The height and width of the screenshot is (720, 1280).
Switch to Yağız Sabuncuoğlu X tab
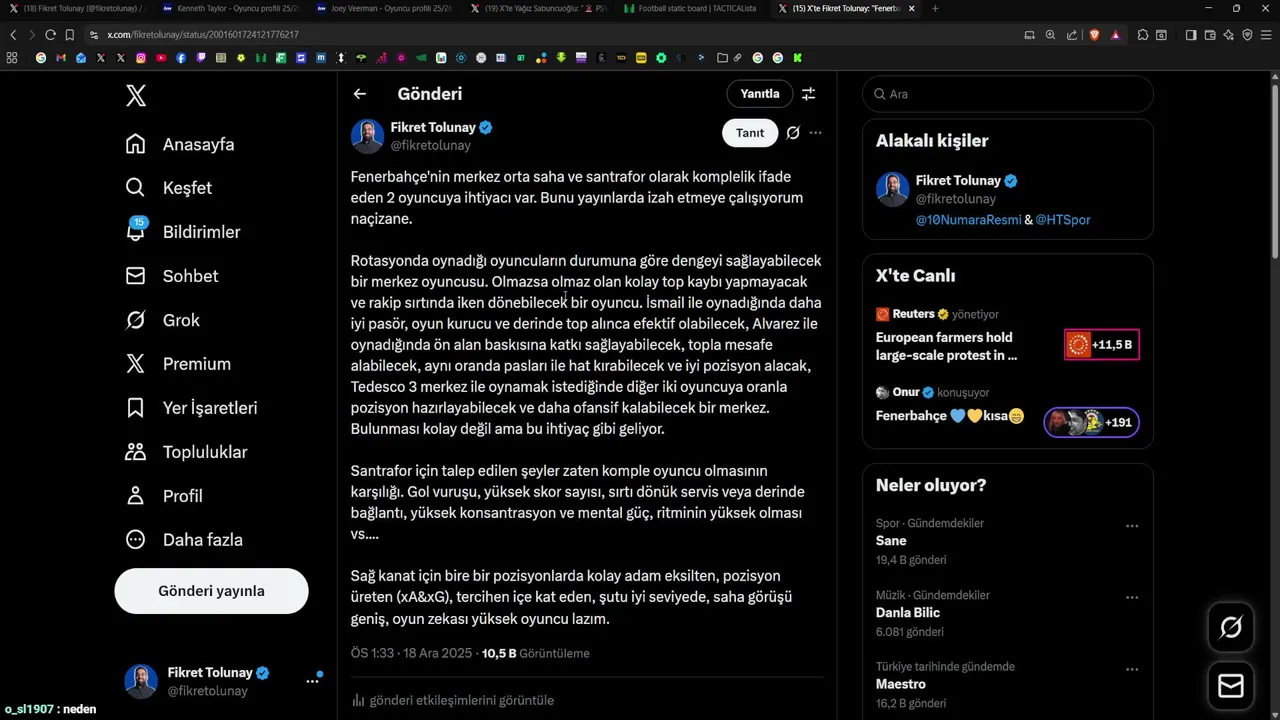click(x=538, y=8)
